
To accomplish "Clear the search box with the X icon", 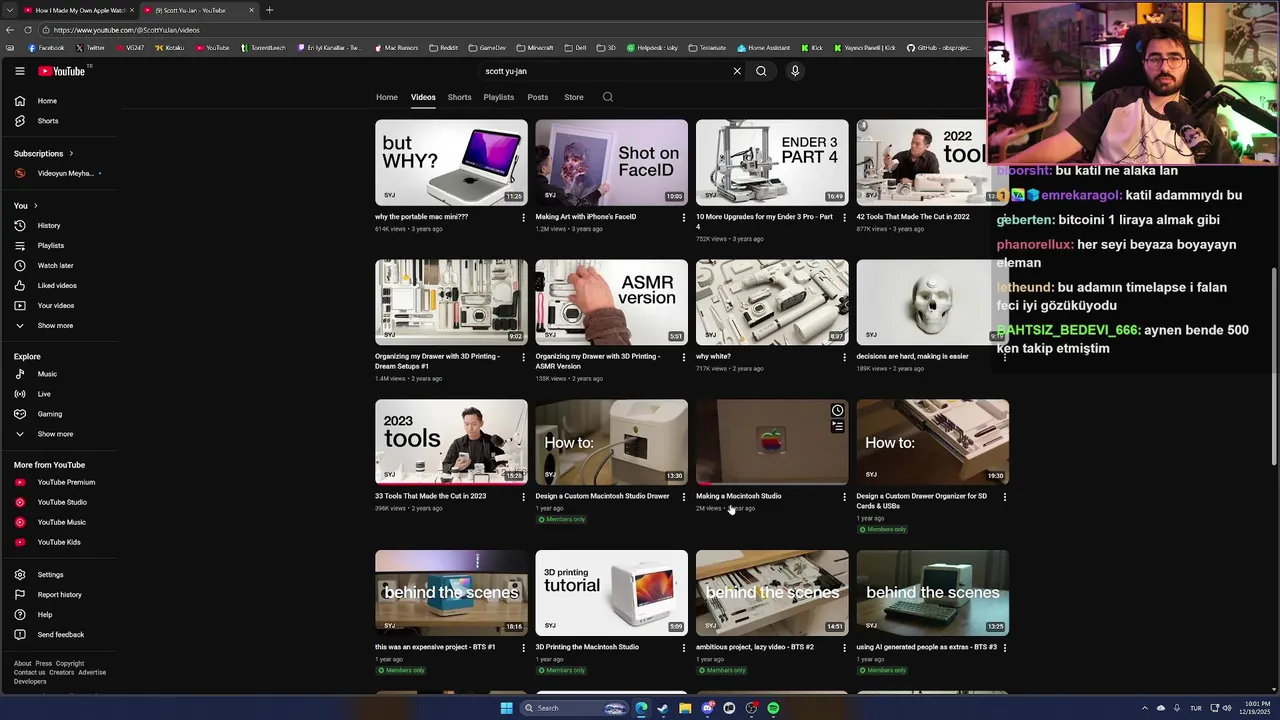I will pos(737,71).
